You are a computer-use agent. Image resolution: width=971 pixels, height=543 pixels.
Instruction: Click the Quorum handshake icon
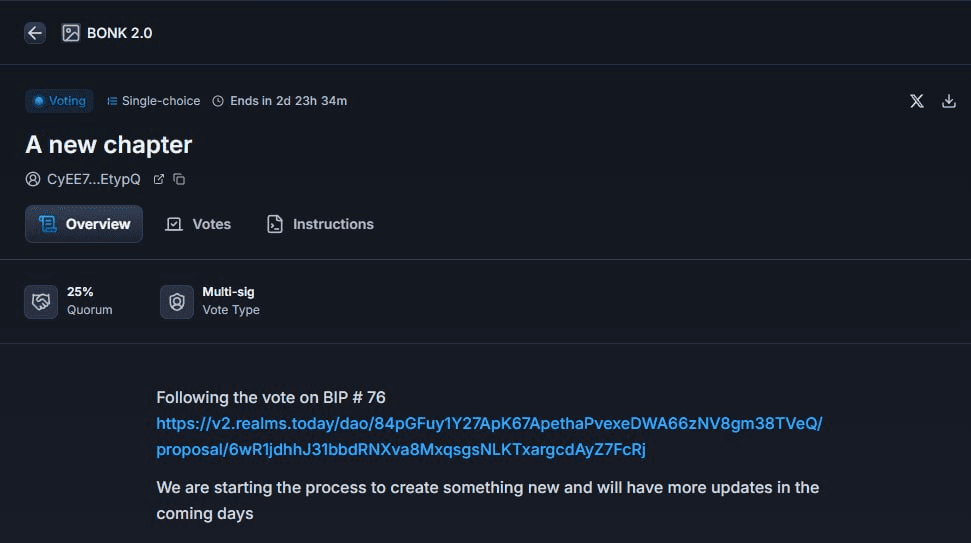[41, 302]
